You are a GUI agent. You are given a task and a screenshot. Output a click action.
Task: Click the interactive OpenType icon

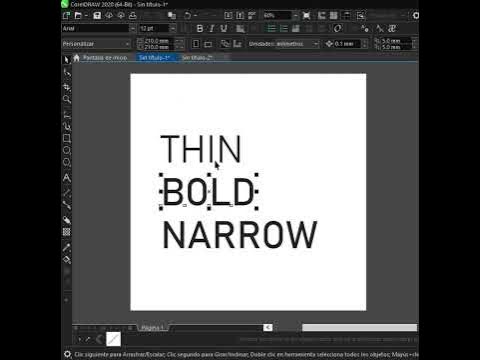337,29
